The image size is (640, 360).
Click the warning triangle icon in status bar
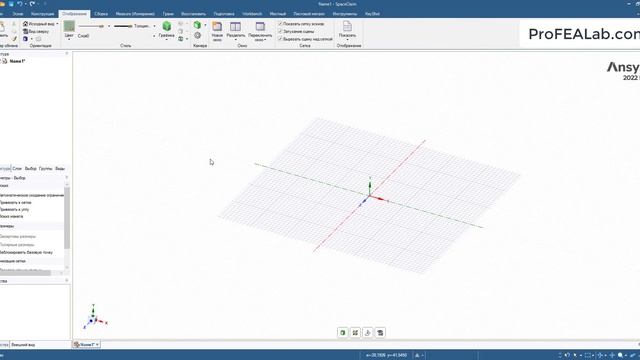(417, 356)
